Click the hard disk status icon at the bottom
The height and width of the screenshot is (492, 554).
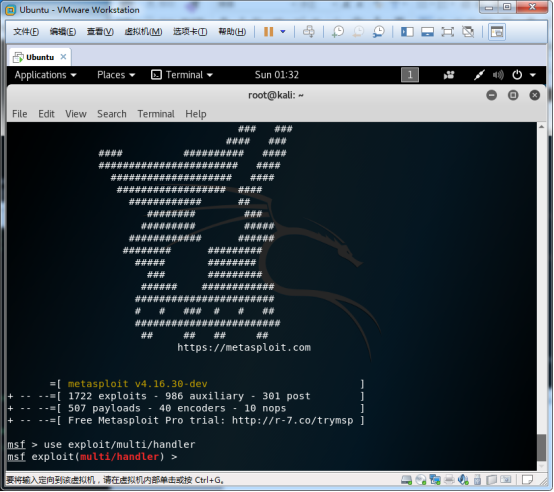[x=406, y=480]
